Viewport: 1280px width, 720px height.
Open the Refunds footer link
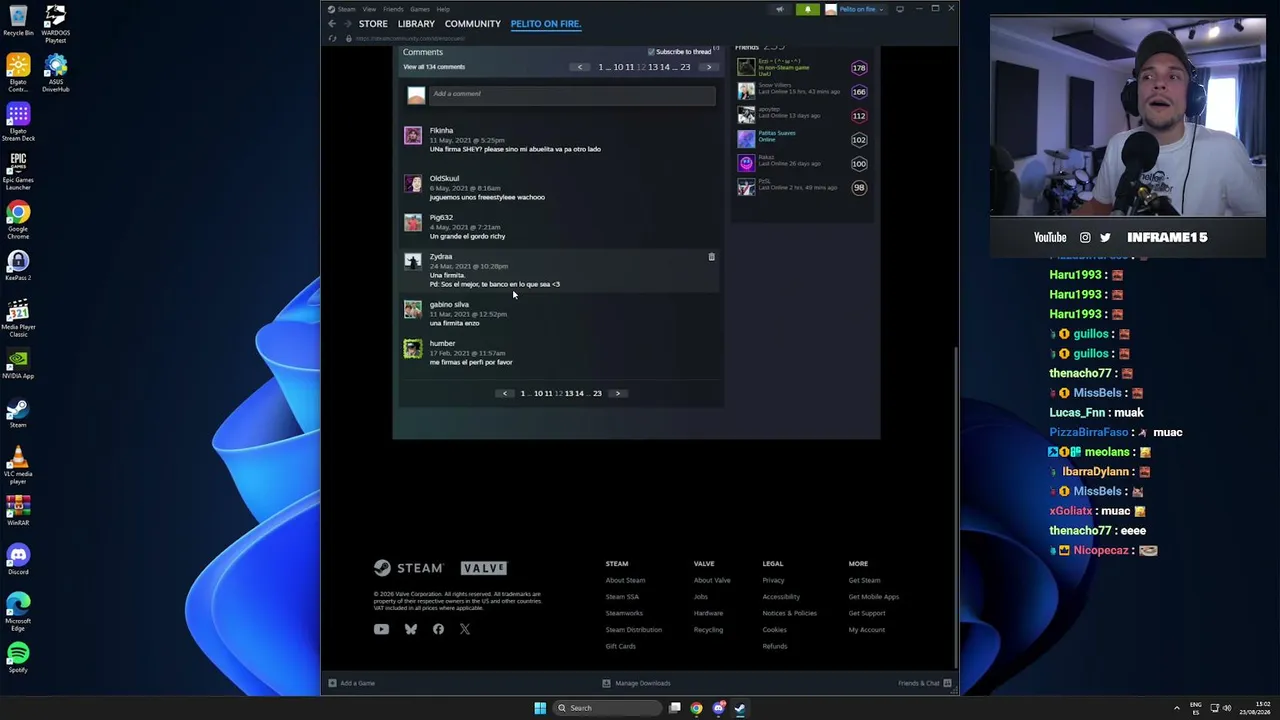(775, 646)
